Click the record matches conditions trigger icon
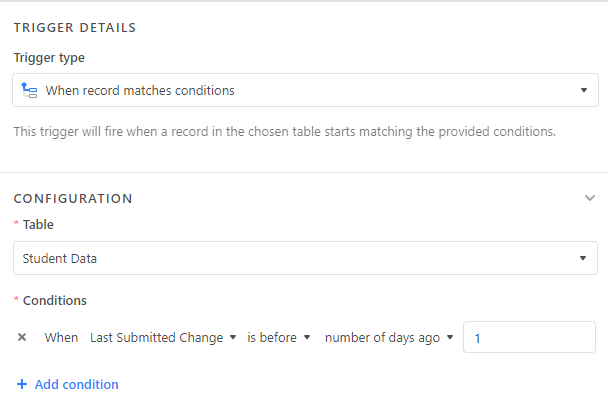Screen dimensions: 608x414 [29, 90]
